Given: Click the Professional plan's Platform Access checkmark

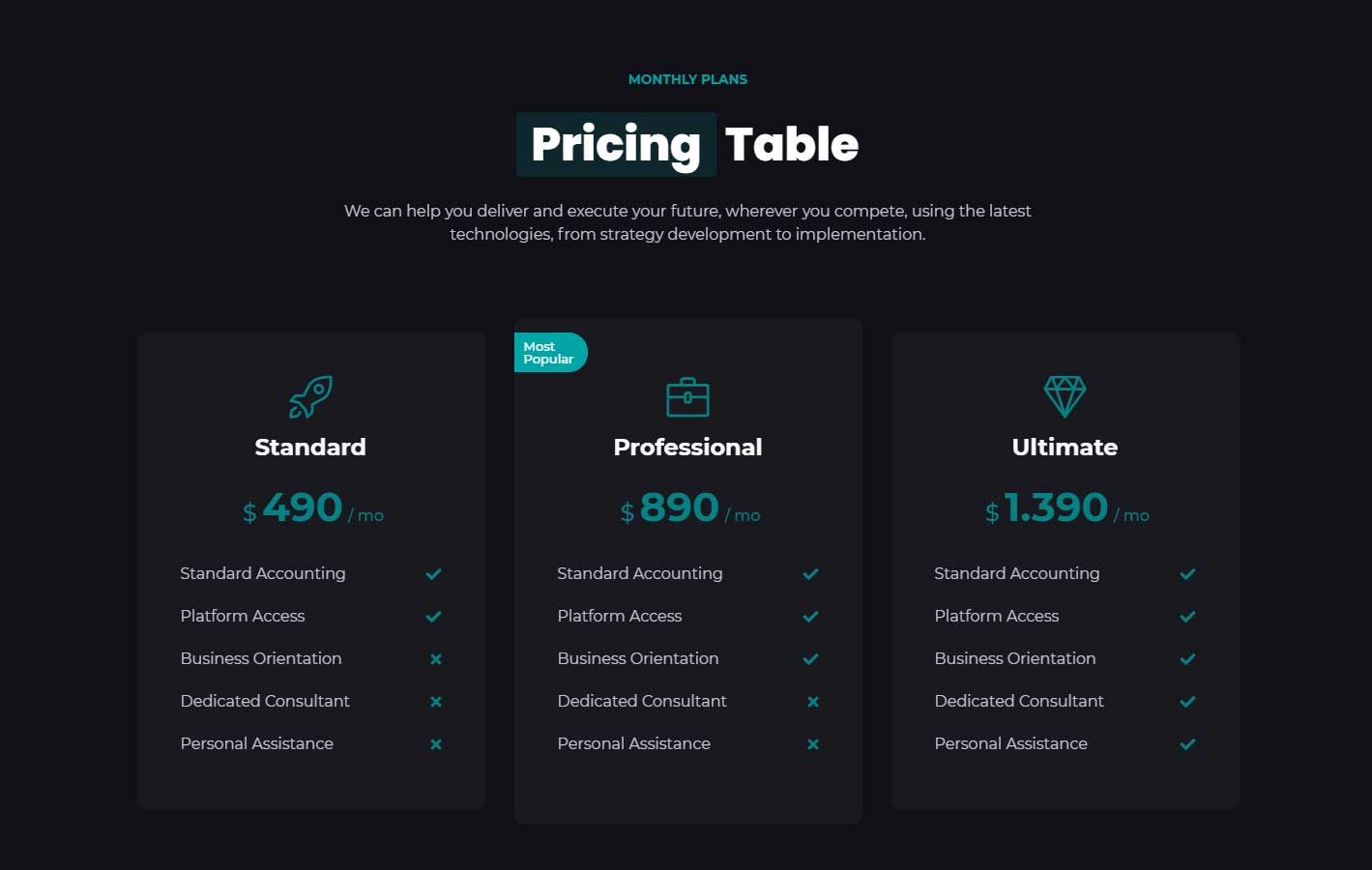Looking at the screenshot, I should point(810,617).
